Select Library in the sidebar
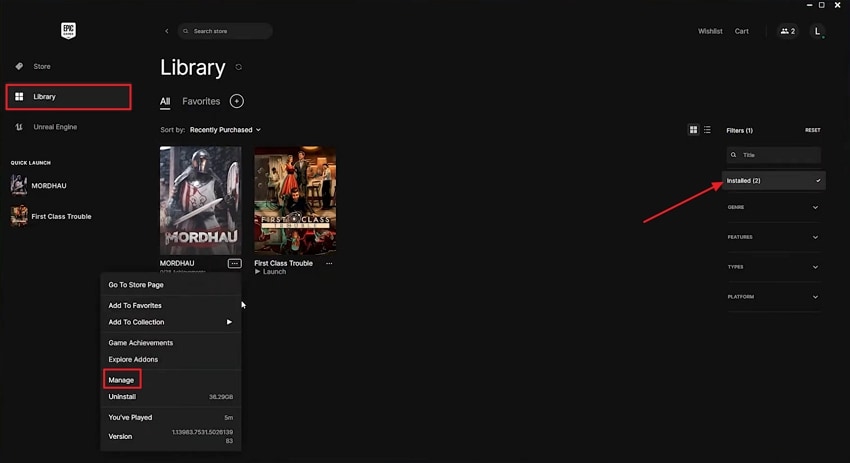The image size is (850, 463). pos(68,97)
